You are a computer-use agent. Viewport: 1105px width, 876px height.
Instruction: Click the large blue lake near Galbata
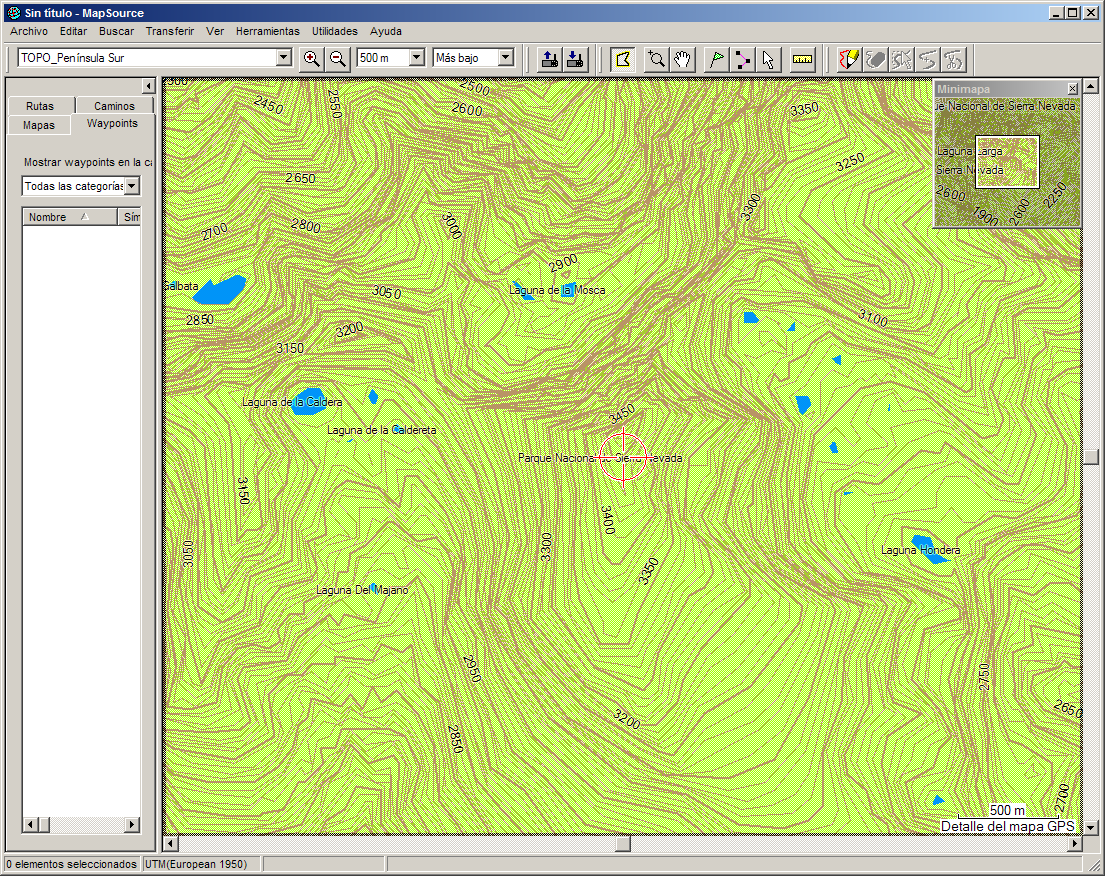219,290
